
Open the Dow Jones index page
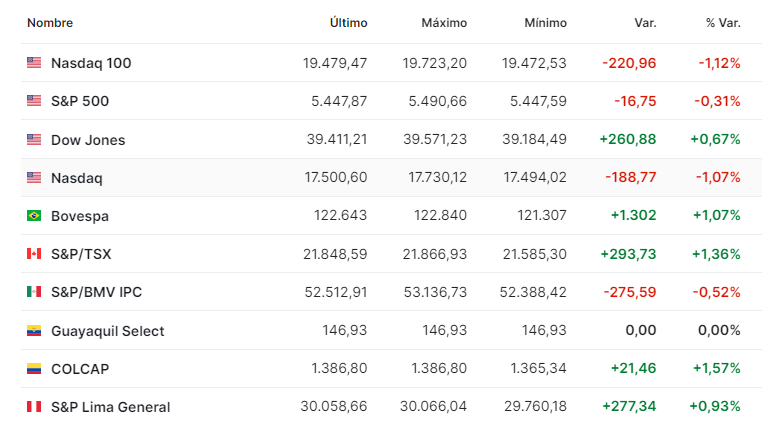point(88,140)
